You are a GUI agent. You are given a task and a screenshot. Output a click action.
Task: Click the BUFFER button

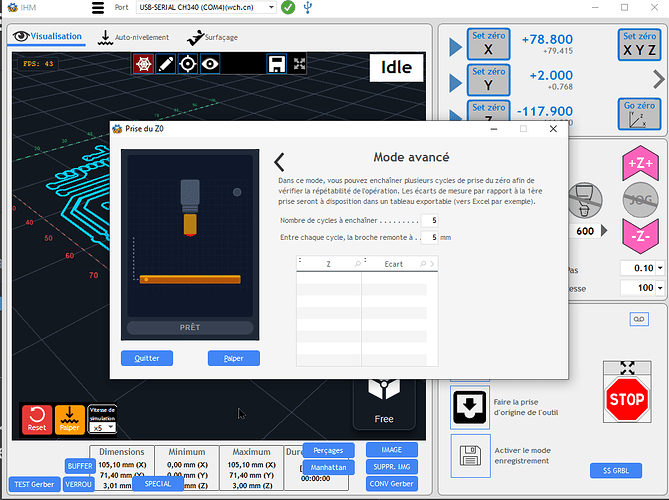point(80,466)
